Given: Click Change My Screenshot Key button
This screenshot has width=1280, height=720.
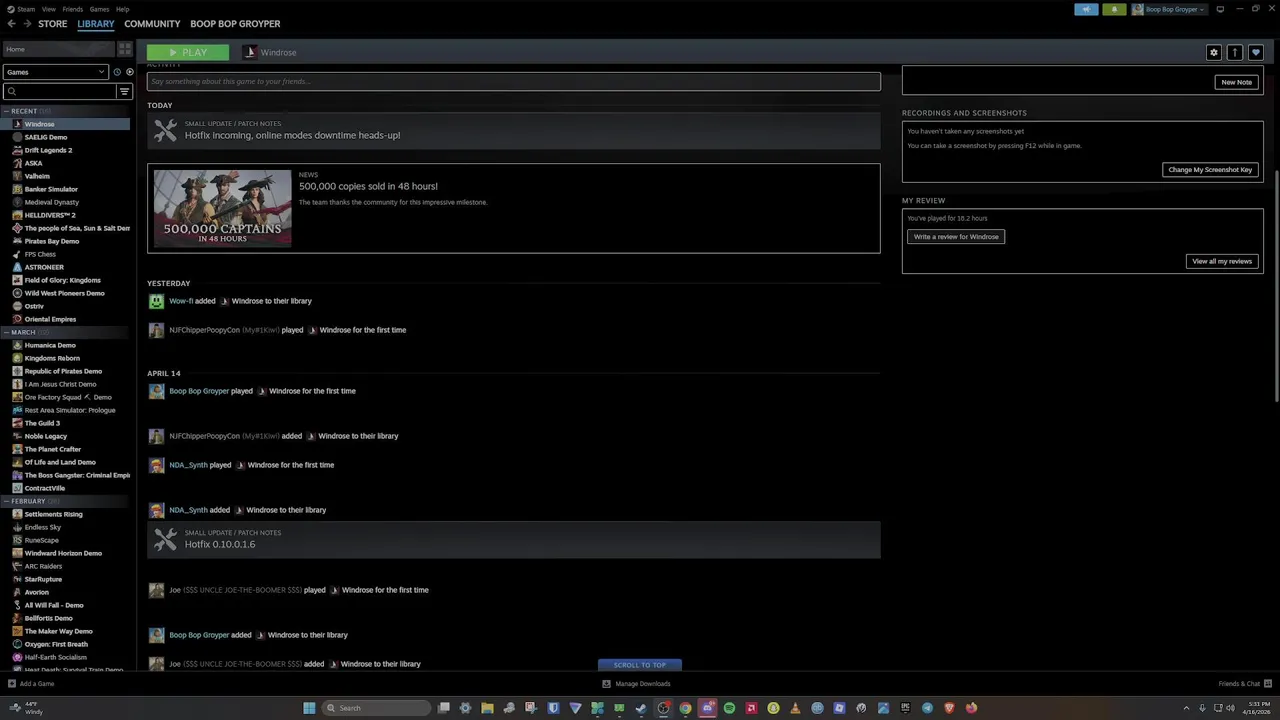Looking at the screenshot, I should click(1210, 170).
